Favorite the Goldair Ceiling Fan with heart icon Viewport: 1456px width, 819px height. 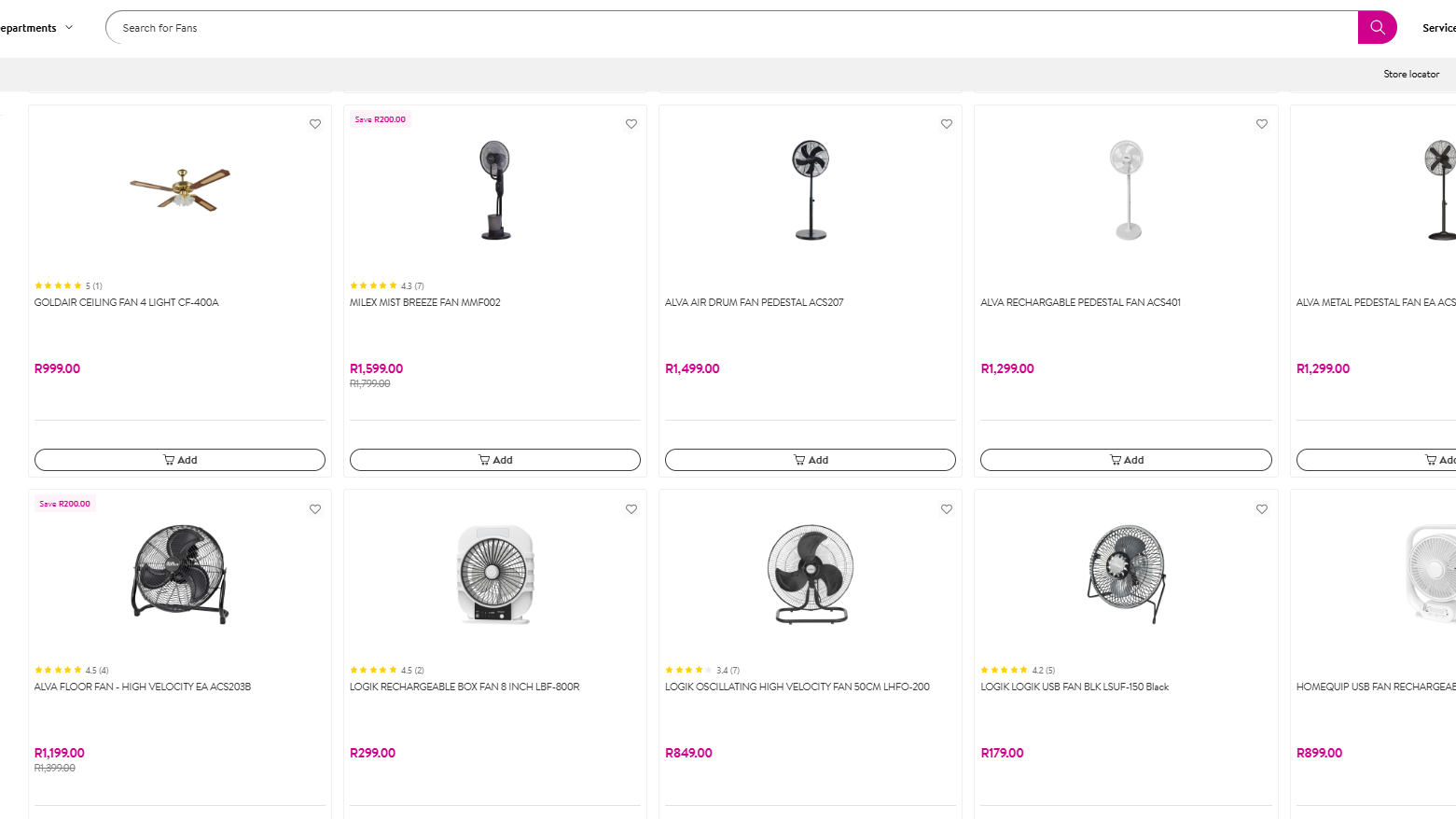pyautogui.click(x=315, y=124)
